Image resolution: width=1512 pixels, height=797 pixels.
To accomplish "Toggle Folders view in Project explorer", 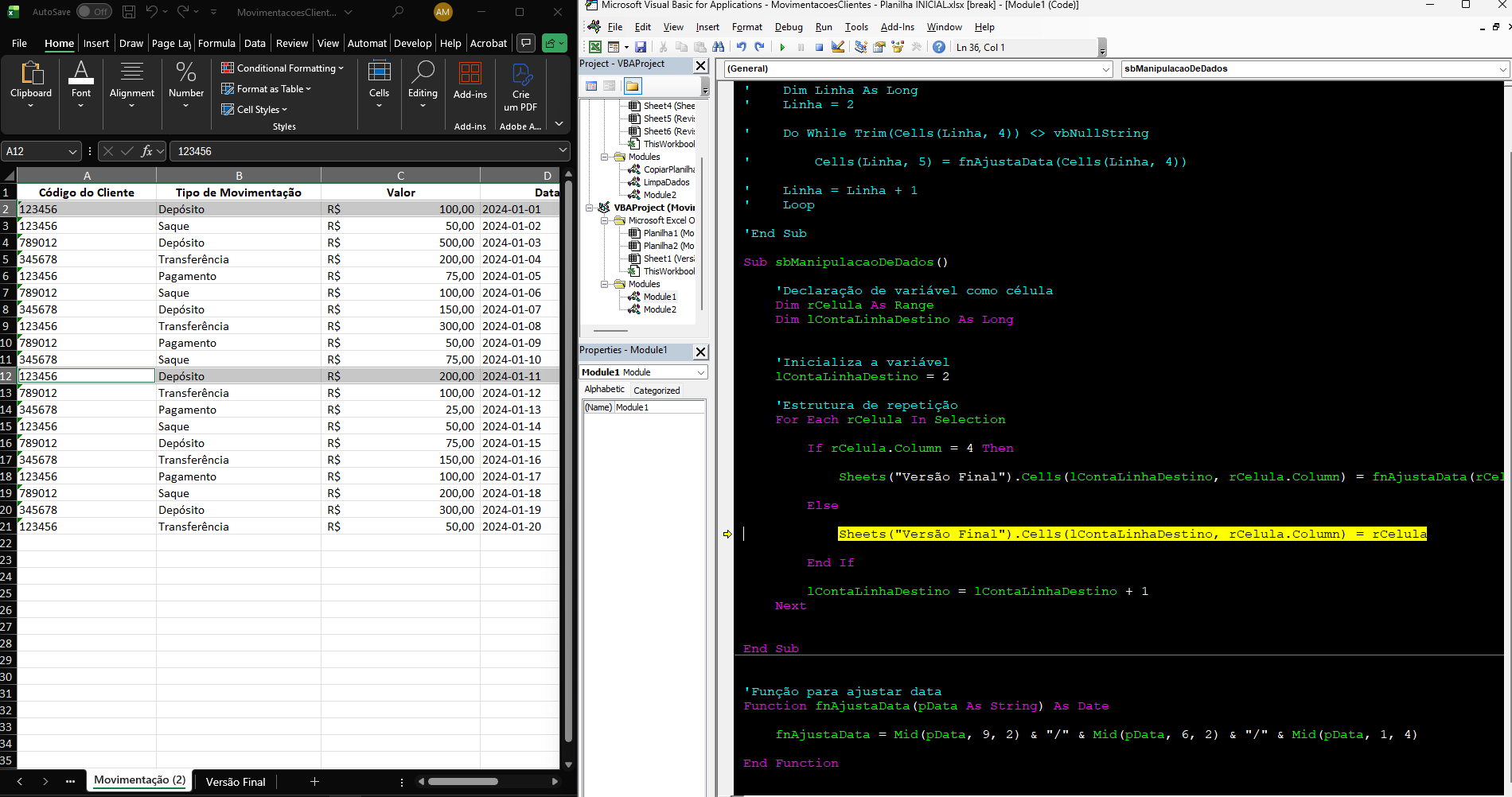I will click(x=632, y=86).
